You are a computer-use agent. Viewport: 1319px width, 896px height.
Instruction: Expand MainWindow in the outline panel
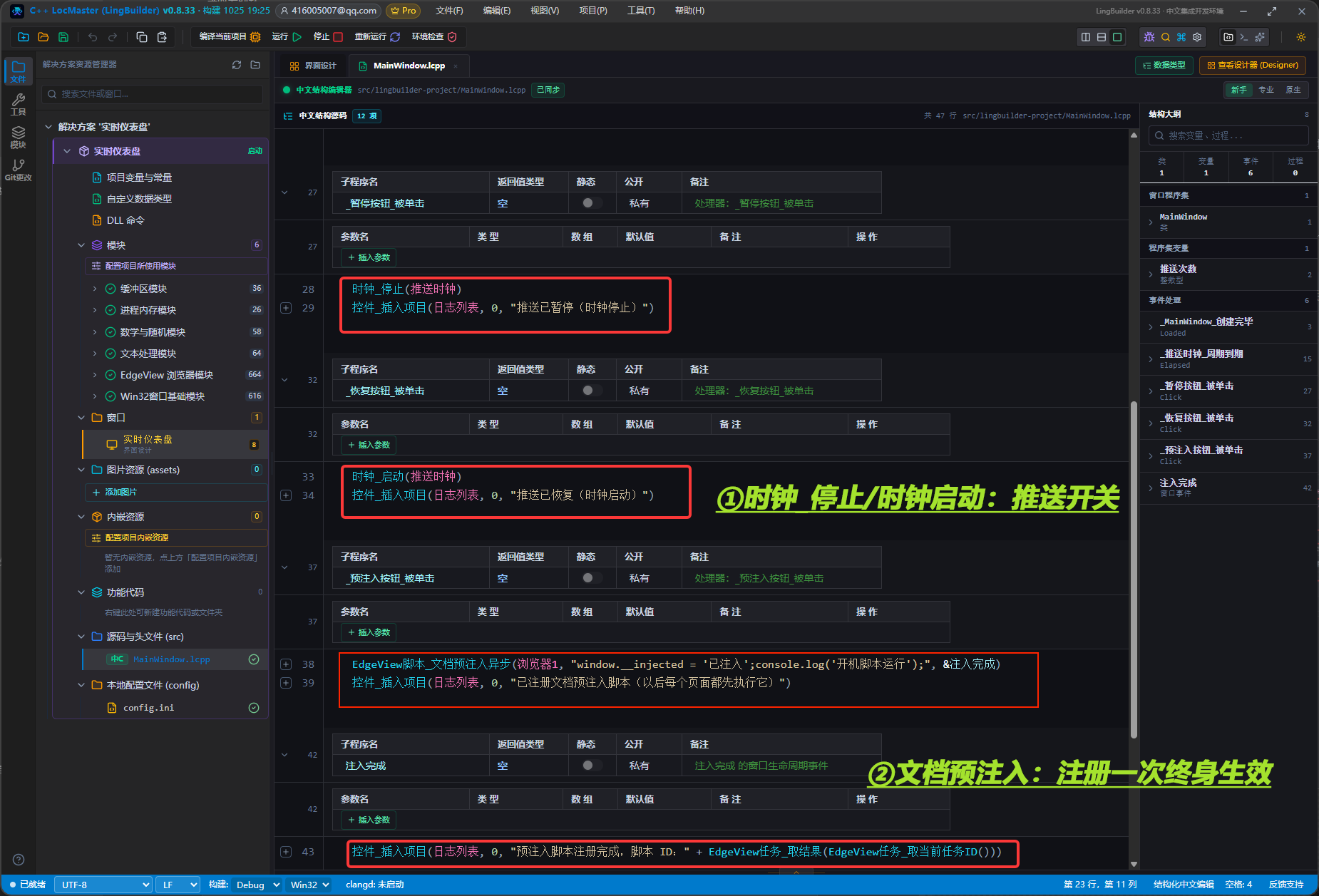click(x=1151, y=222)
